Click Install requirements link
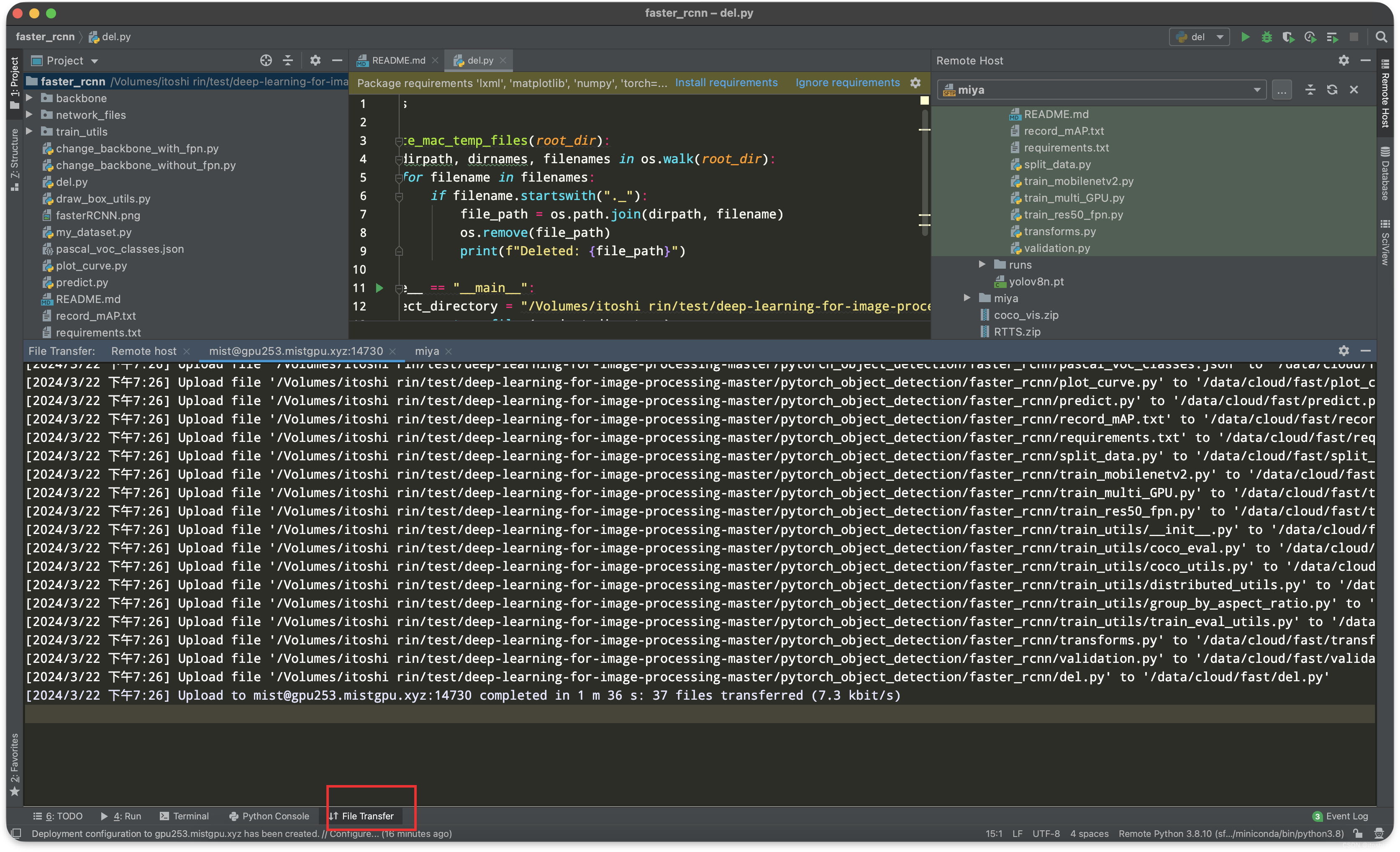The height and width of the screenshot is (852, 1400). tap(726, 83)
